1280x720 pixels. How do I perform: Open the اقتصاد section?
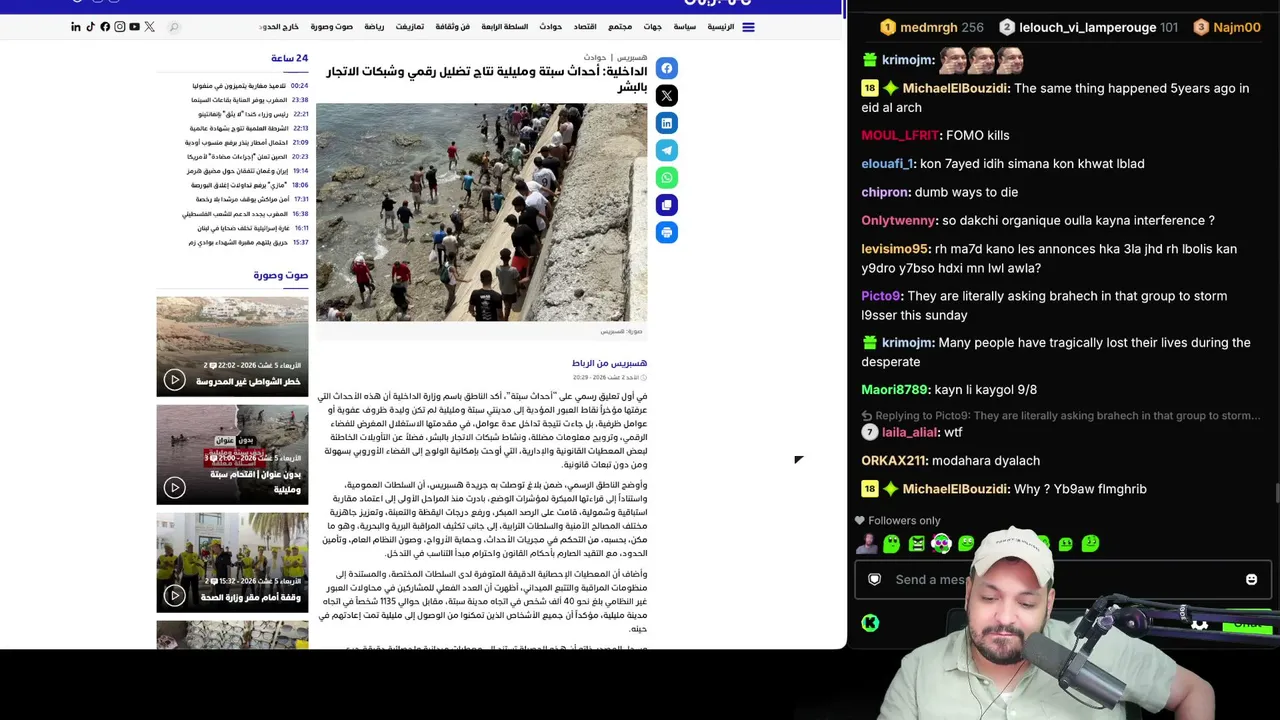585,27
